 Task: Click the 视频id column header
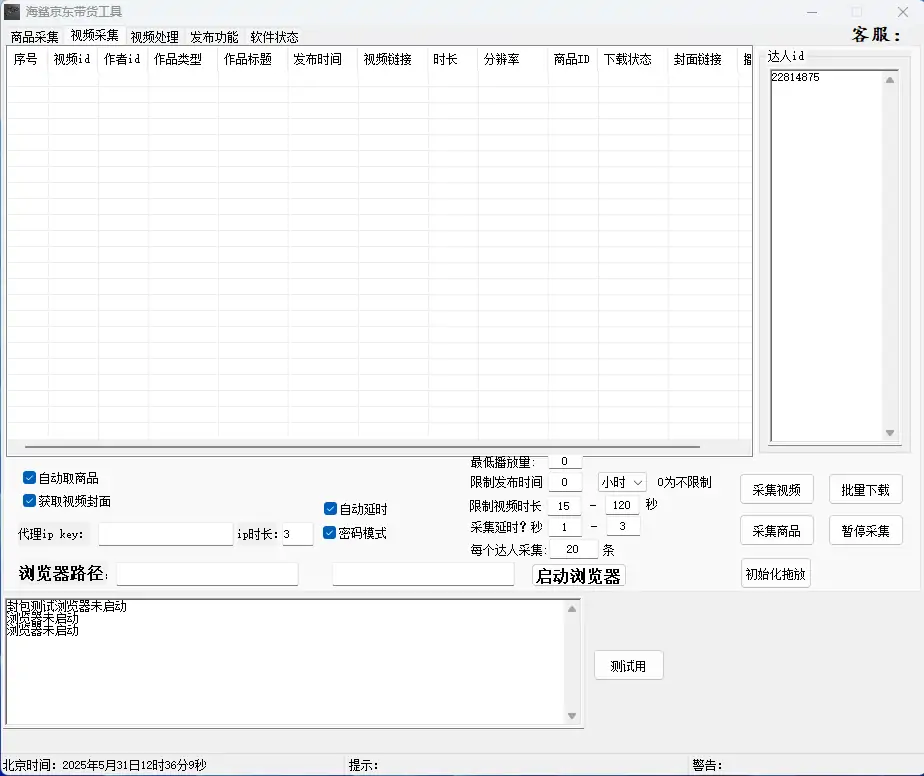(72, 60)
